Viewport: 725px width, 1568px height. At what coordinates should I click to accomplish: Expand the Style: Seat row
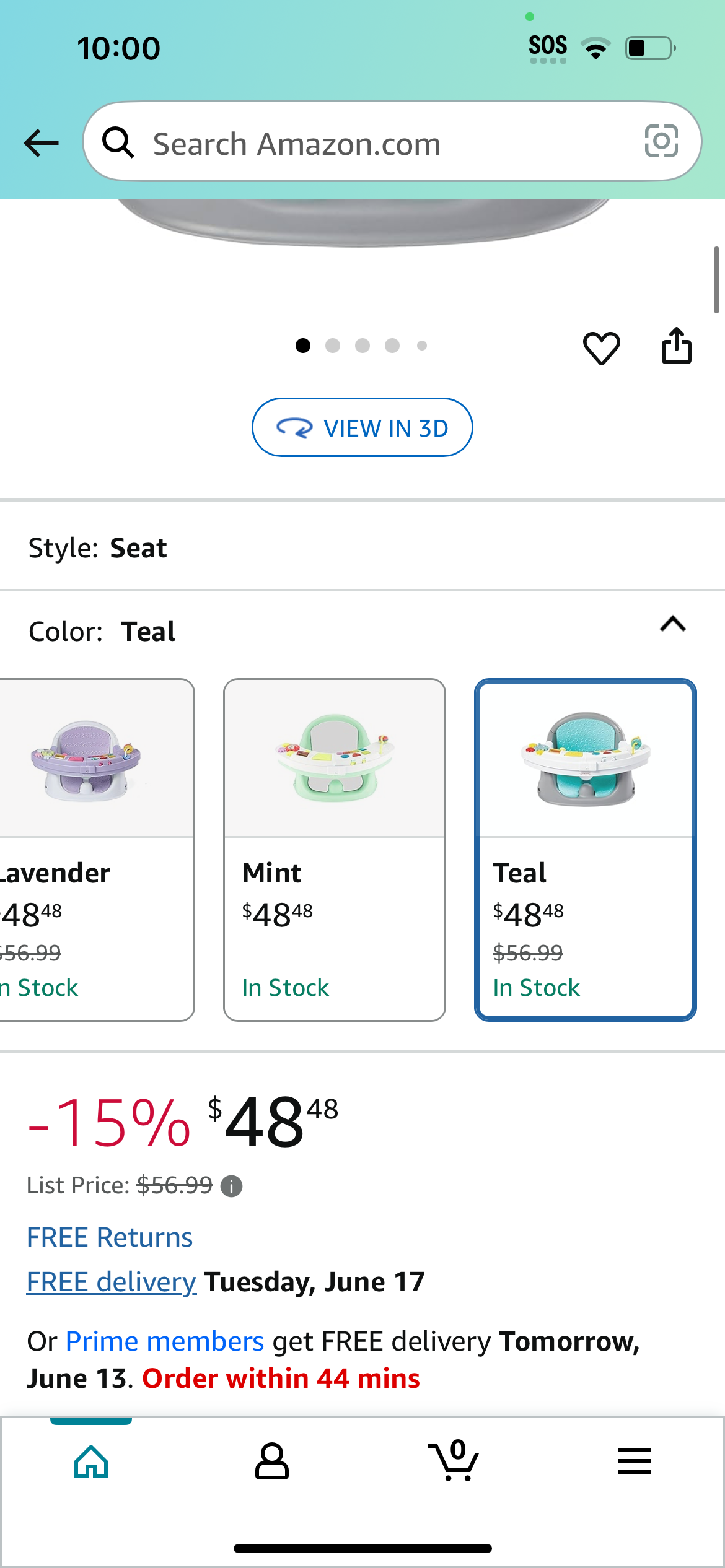coord(362,548)
